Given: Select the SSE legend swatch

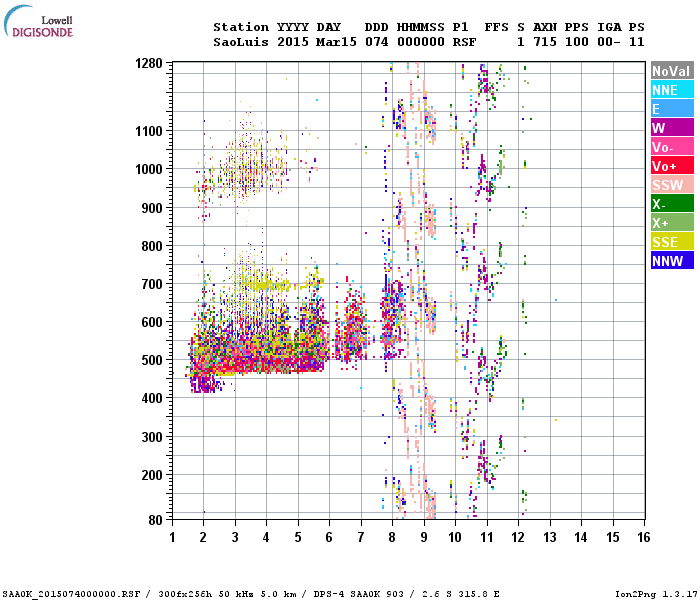Looking at the screenshot, I should pos(672,242).
